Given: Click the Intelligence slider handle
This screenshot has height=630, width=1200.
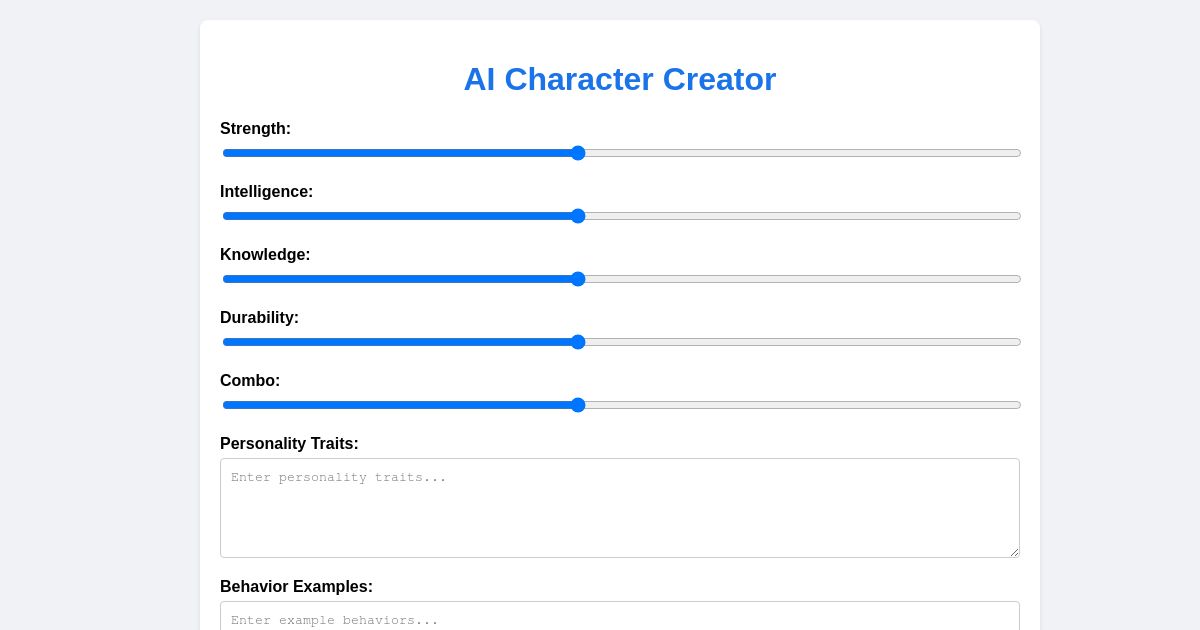Looking at the screenshot, I should (578, 216).
